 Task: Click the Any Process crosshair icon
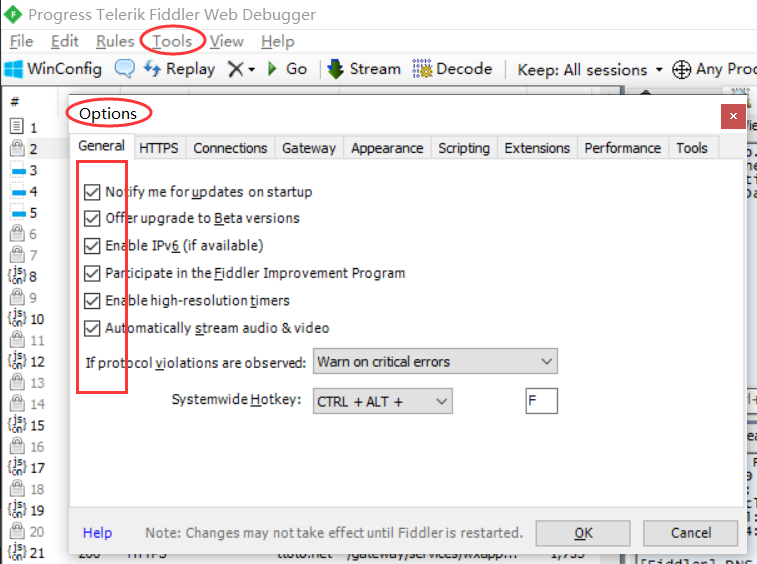(681, 70)
